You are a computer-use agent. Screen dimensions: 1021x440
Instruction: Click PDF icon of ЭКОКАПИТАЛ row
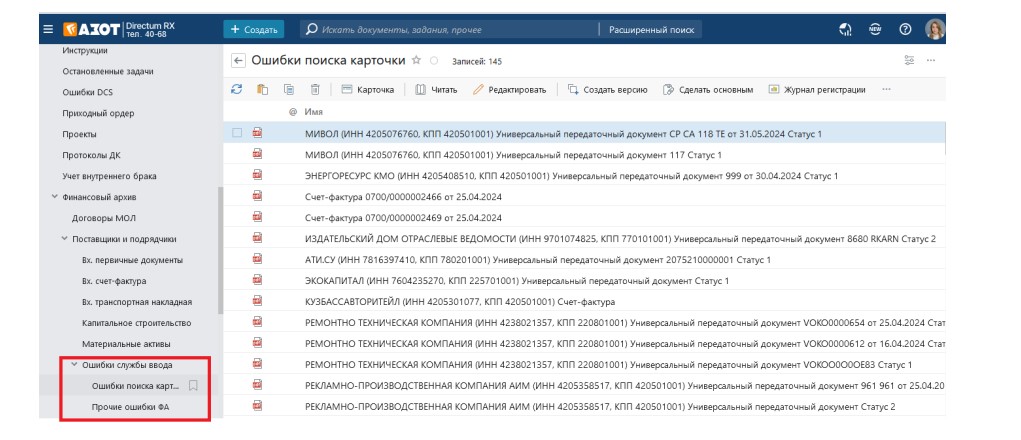(x=258, y=279)
